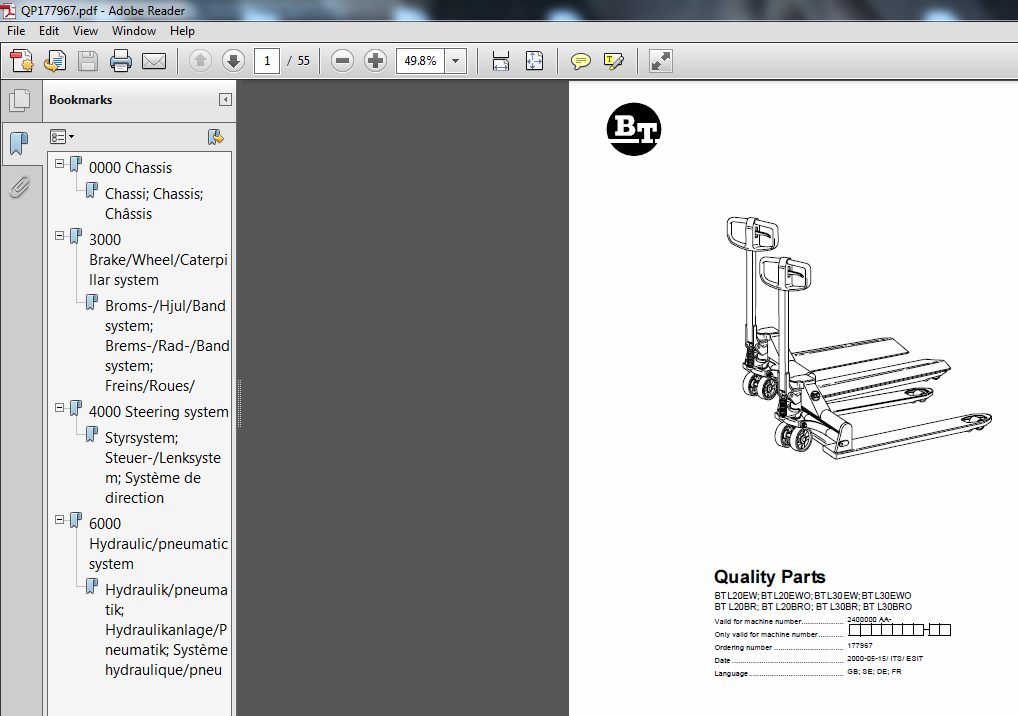Open the zoom level dropdown arrow
1018x716 pixels.
click(456, 61)
